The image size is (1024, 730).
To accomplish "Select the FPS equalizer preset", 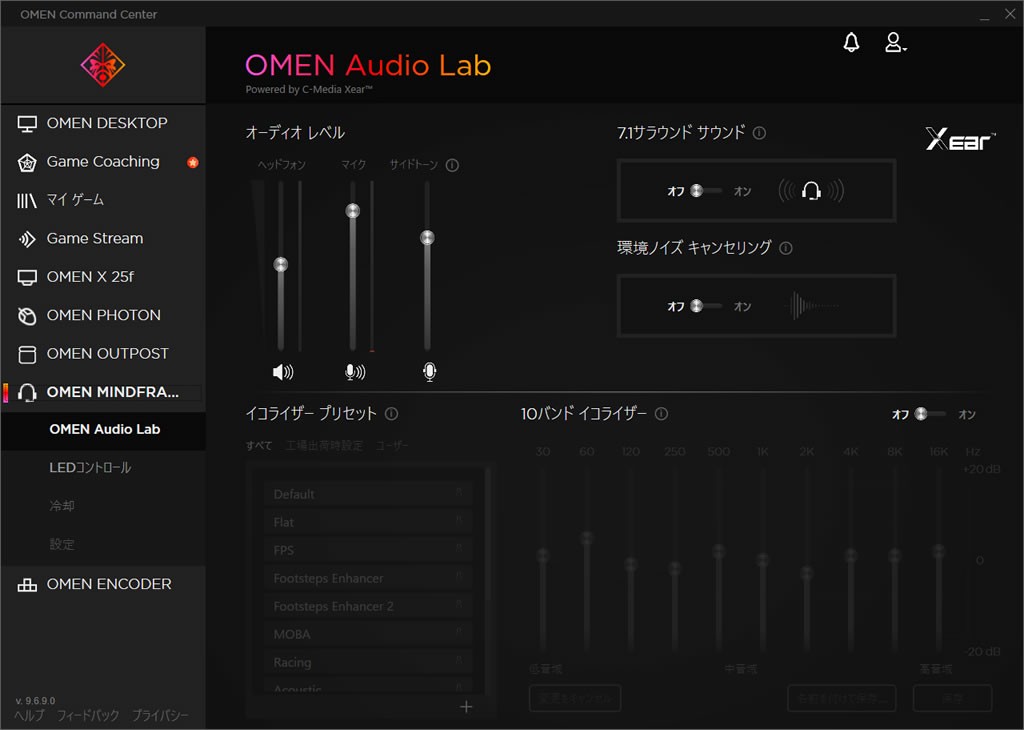I will point(368,550).
